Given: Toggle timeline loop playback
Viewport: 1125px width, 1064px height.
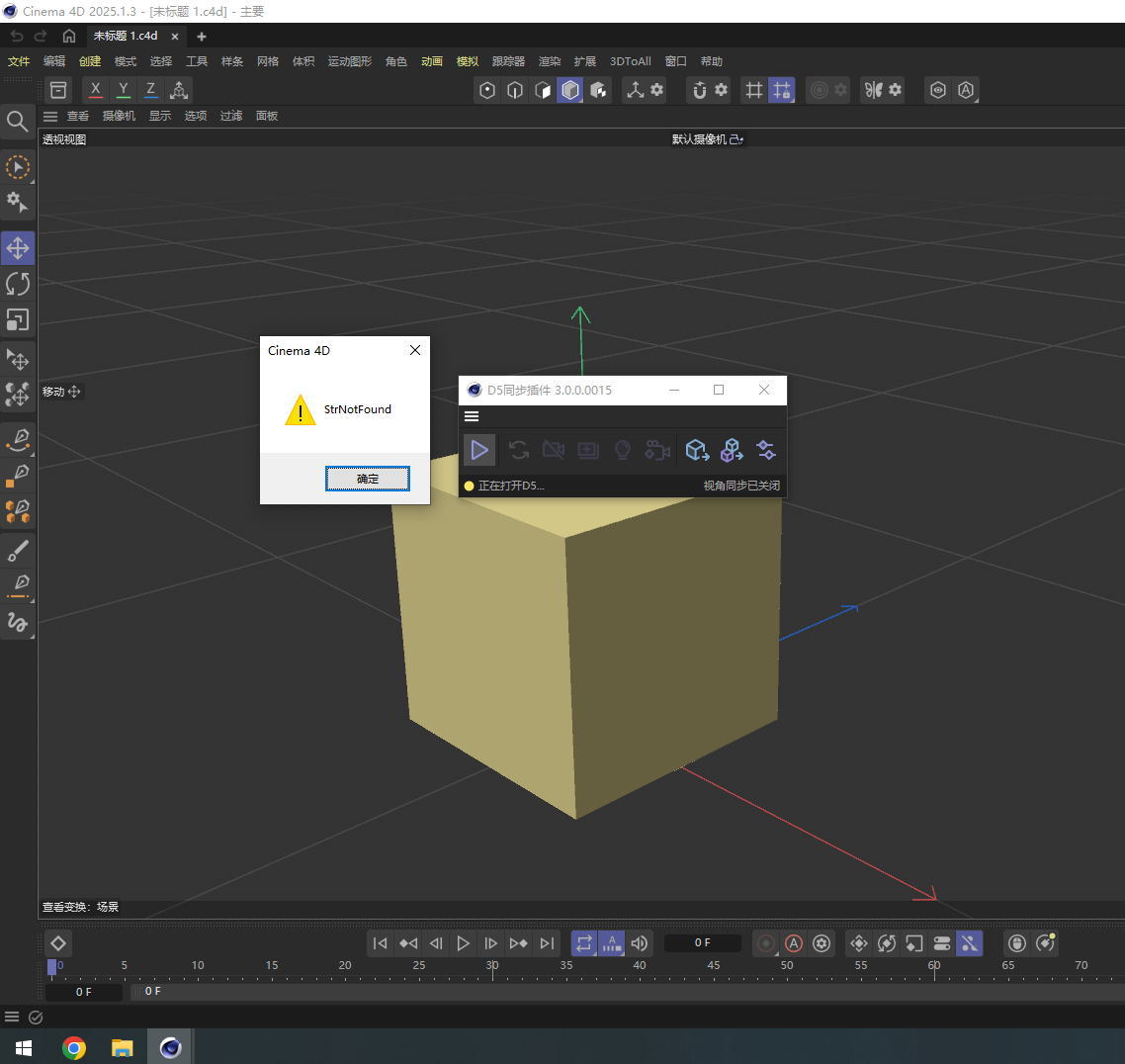Looking at the screenshot, I should coord(583,943).
